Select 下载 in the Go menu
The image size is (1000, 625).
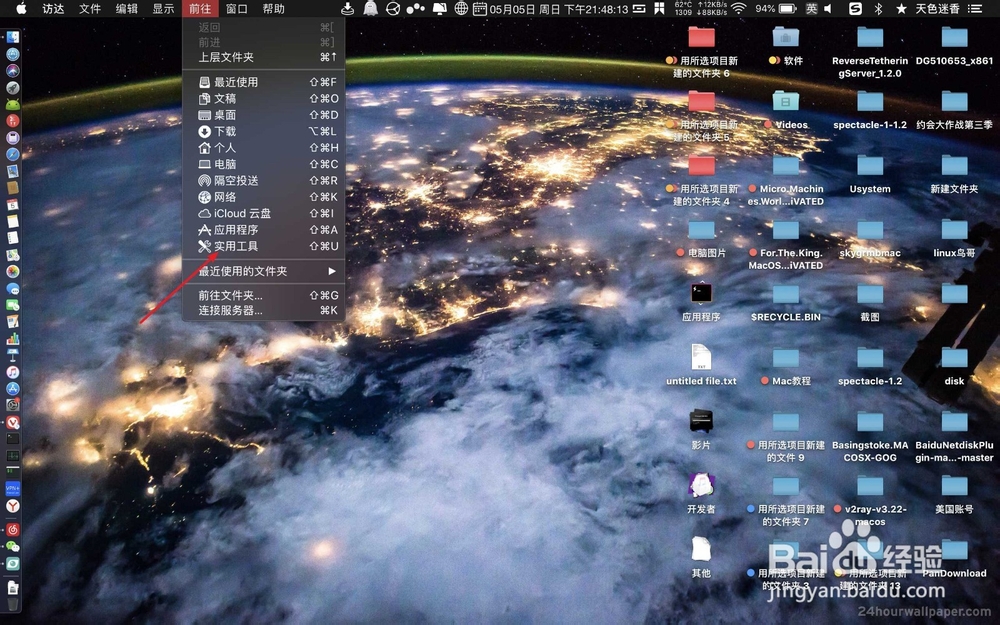263,131
